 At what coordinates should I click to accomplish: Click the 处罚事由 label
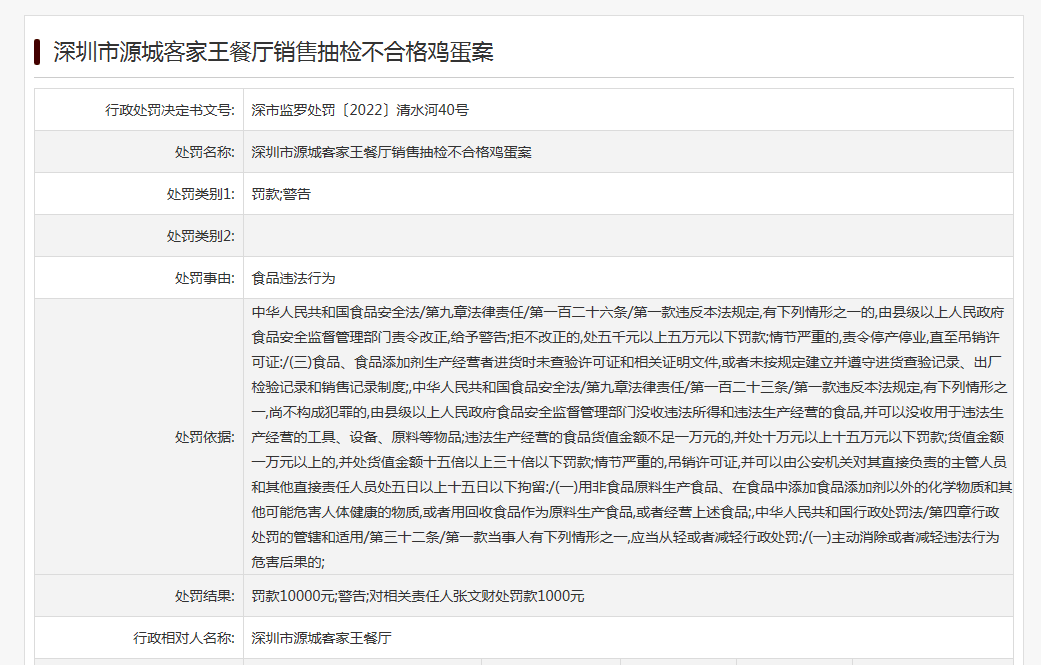tap(203, 278)
